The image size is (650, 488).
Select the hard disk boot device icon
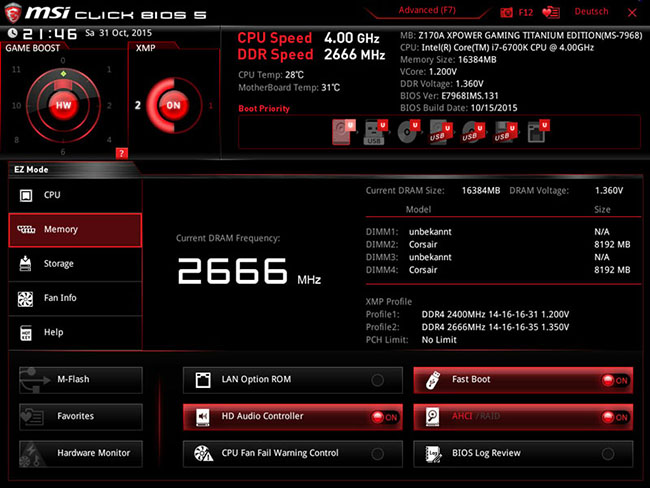(x=344, y=132)
